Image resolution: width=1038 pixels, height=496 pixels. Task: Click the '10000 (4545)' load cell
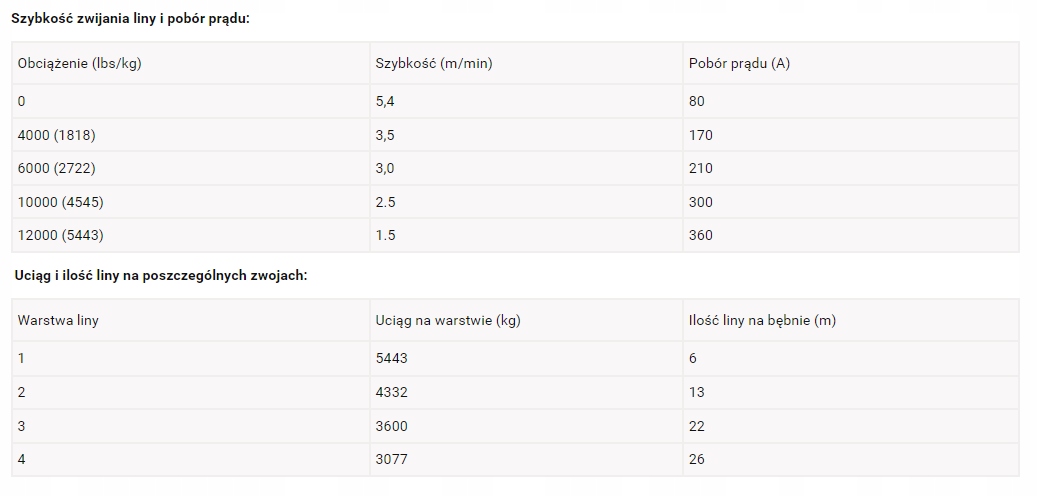[x=60, y=202]
